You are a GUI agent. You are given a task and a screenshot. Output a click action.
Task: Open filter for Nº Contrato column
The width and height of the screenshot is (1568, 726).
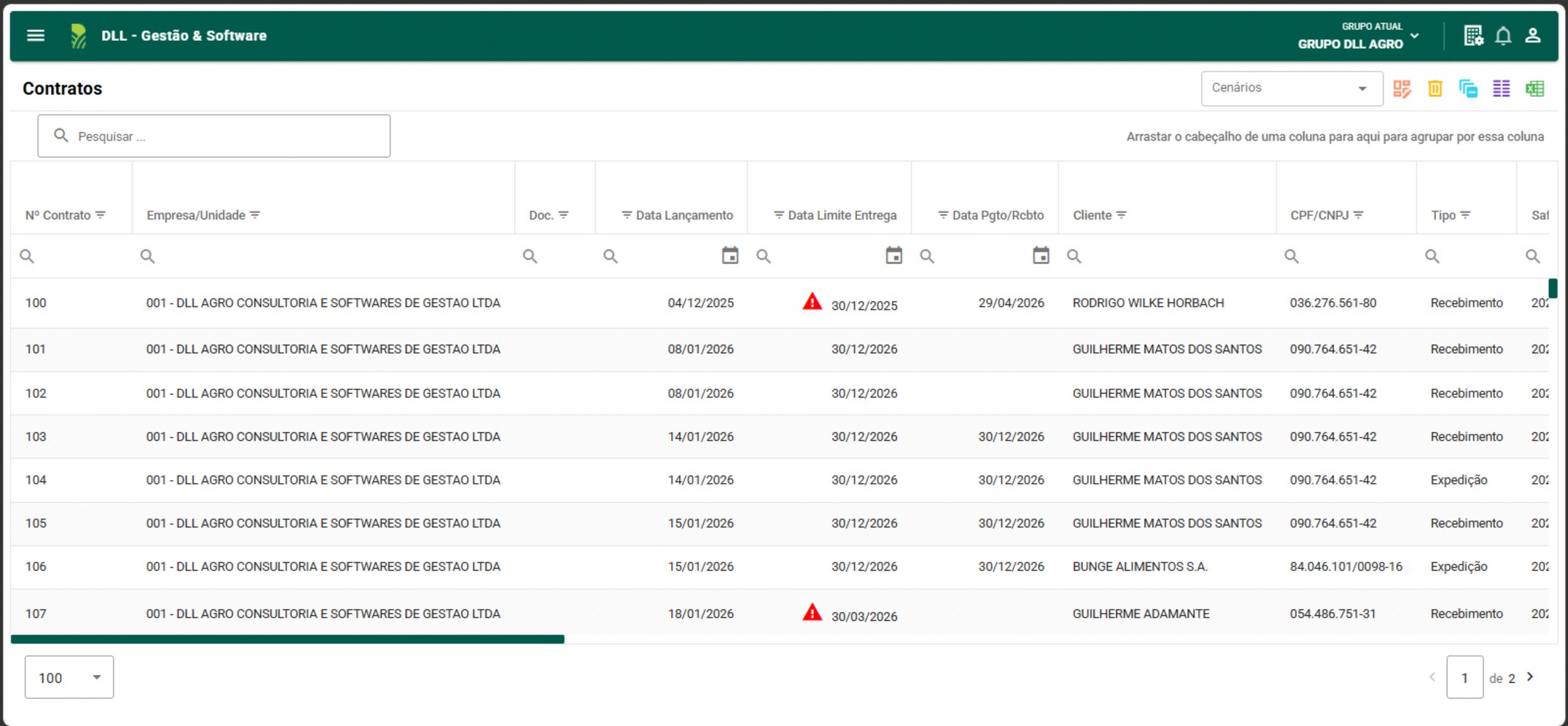[101, 215]
